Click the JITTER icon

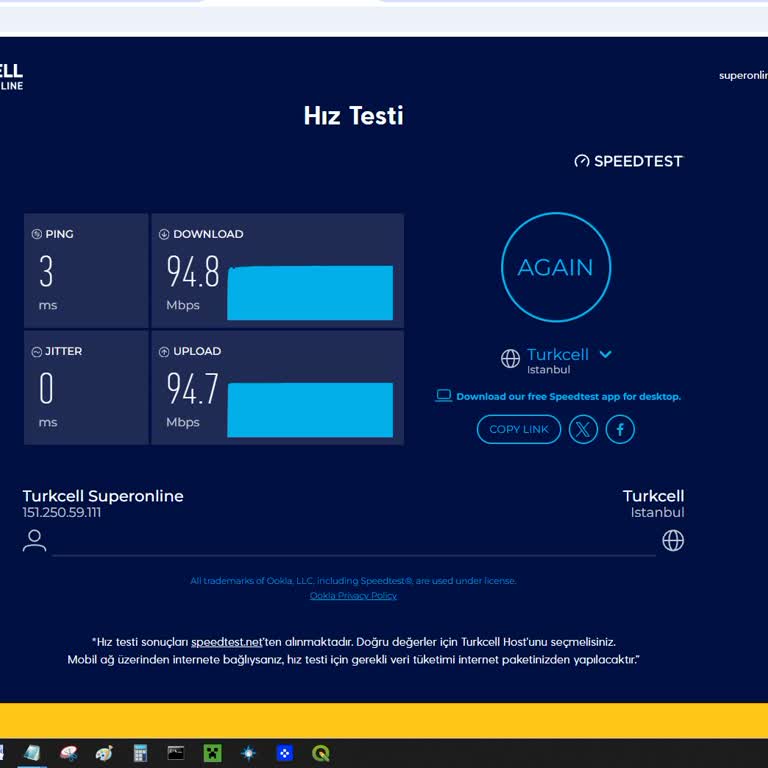[37, 352]
